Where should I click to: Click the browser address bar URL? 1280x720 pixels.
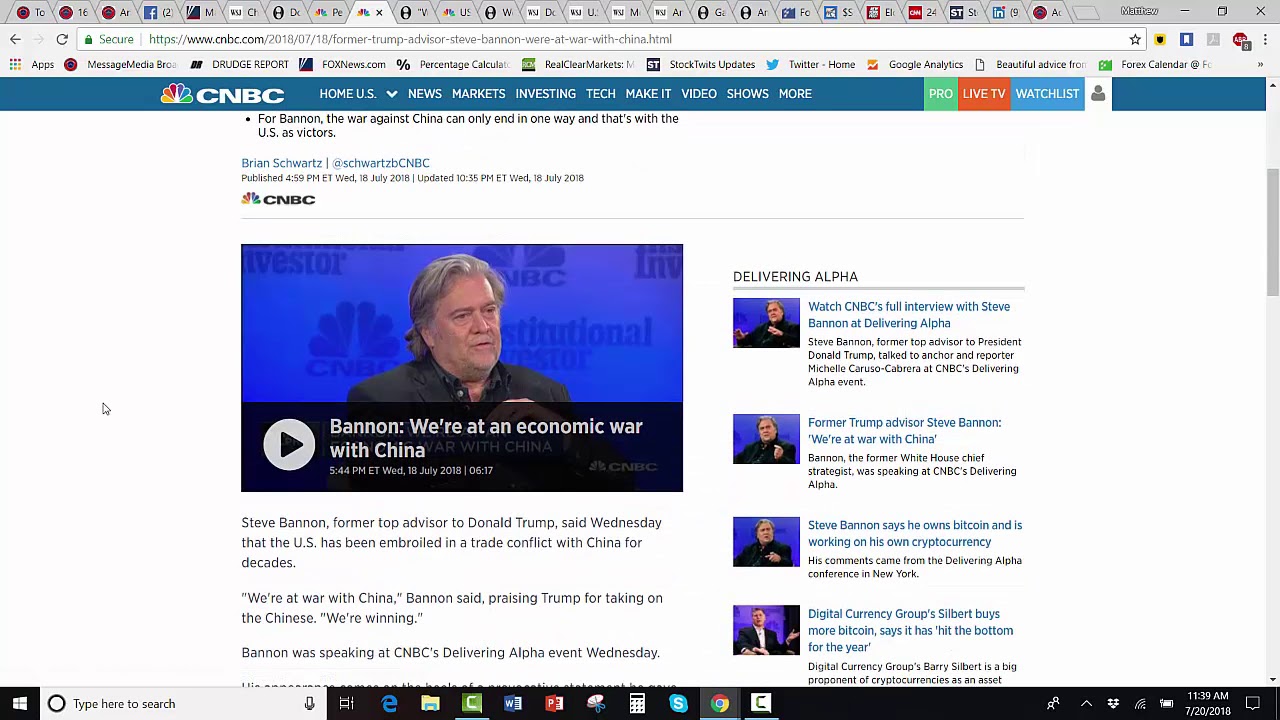tap(410, 39)
